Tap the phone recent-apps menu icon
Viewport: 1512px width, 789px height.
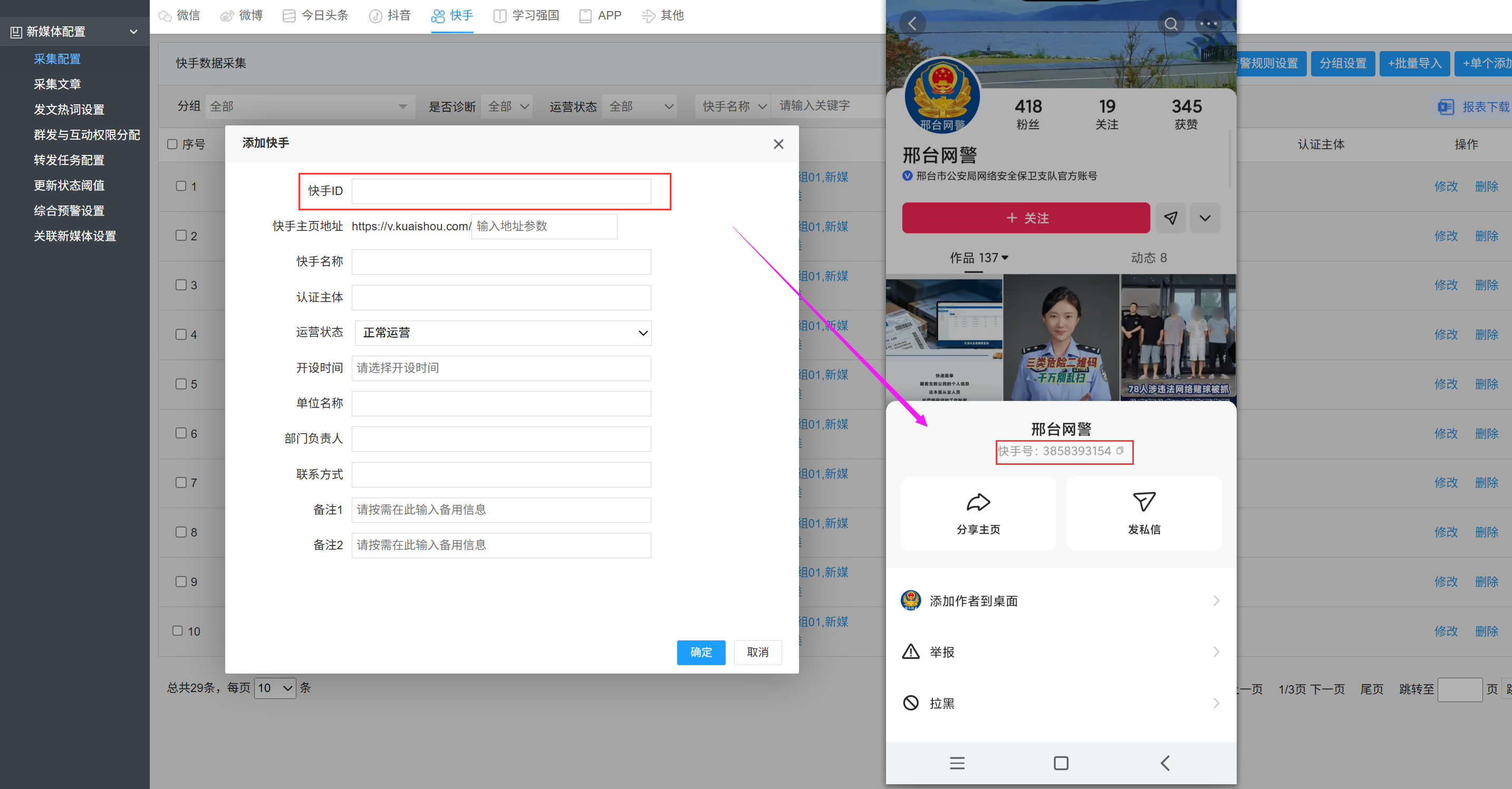(x=957, y=763)
